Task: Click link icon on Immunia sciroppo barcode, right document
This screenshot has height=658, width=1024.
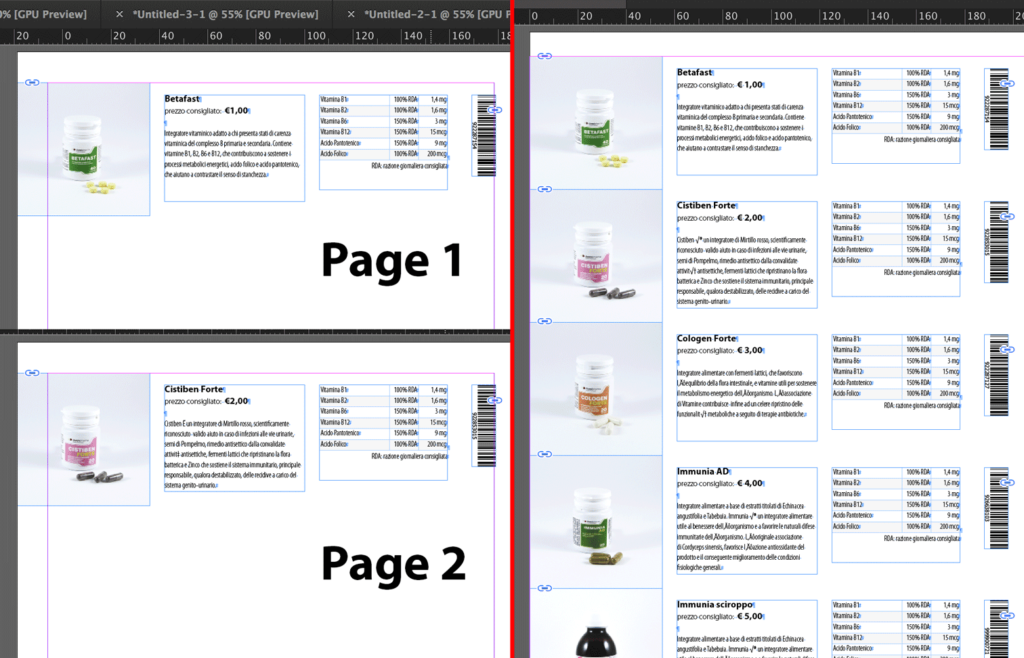Action: (1008, 616)
